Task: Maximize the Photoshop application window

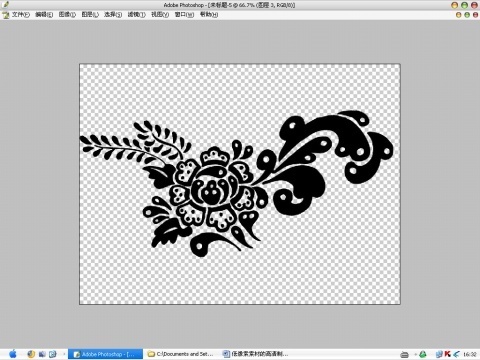Action: click(465, 5)
